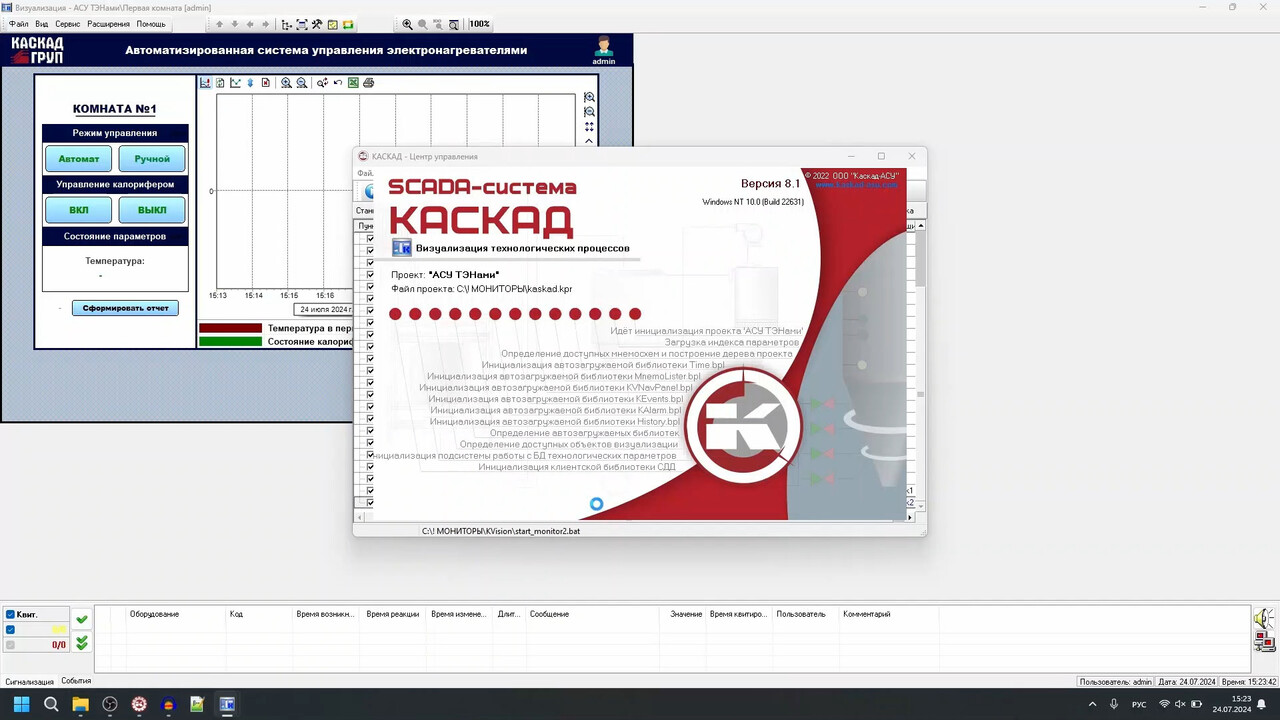
Task: Toggle the Квит. checkbox
Action: tap(11, 614)
